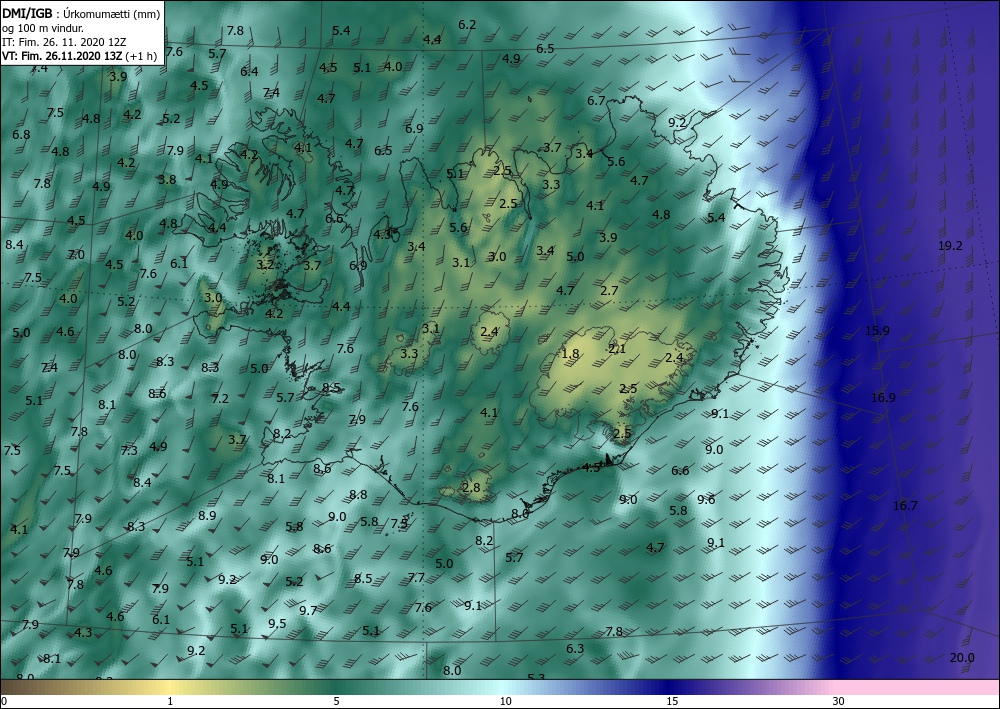The image size is (1000, 709).
Task: Click the legend tick label 30
Action: (x=839, y=702)
